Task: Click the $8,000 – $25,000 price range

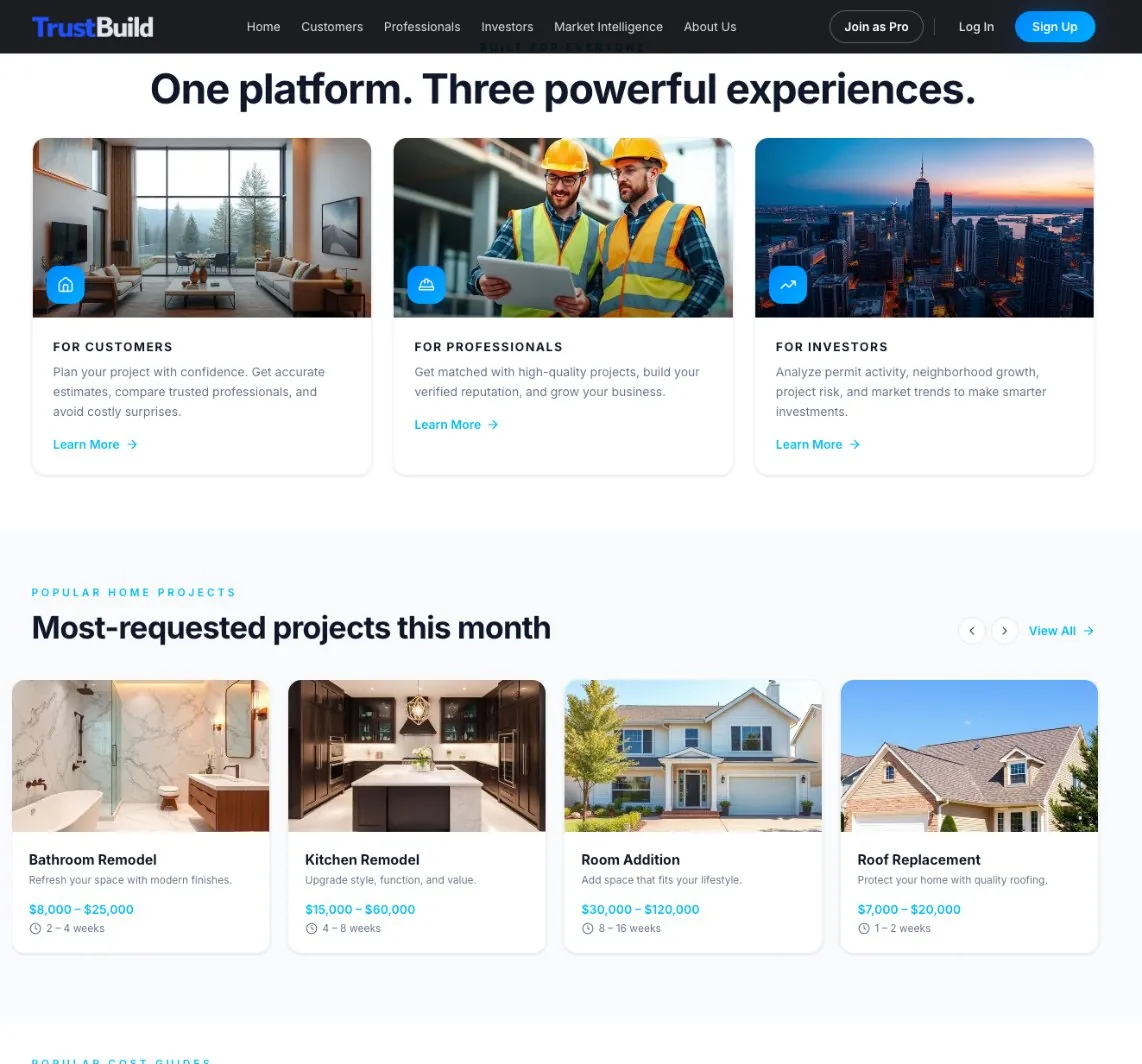Action: pyautogui.click(x=81, y=909)
